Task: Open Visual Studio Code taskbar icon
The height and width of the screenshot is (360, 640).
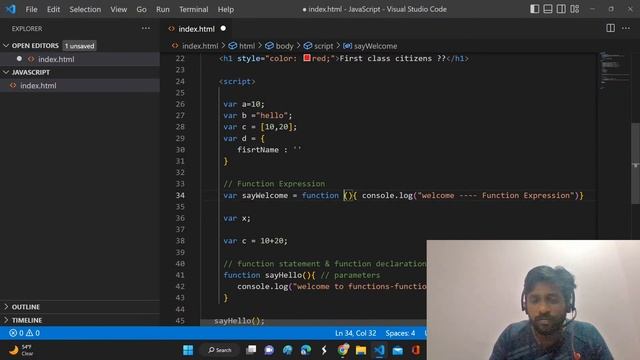Action: [x=379, y=350]
